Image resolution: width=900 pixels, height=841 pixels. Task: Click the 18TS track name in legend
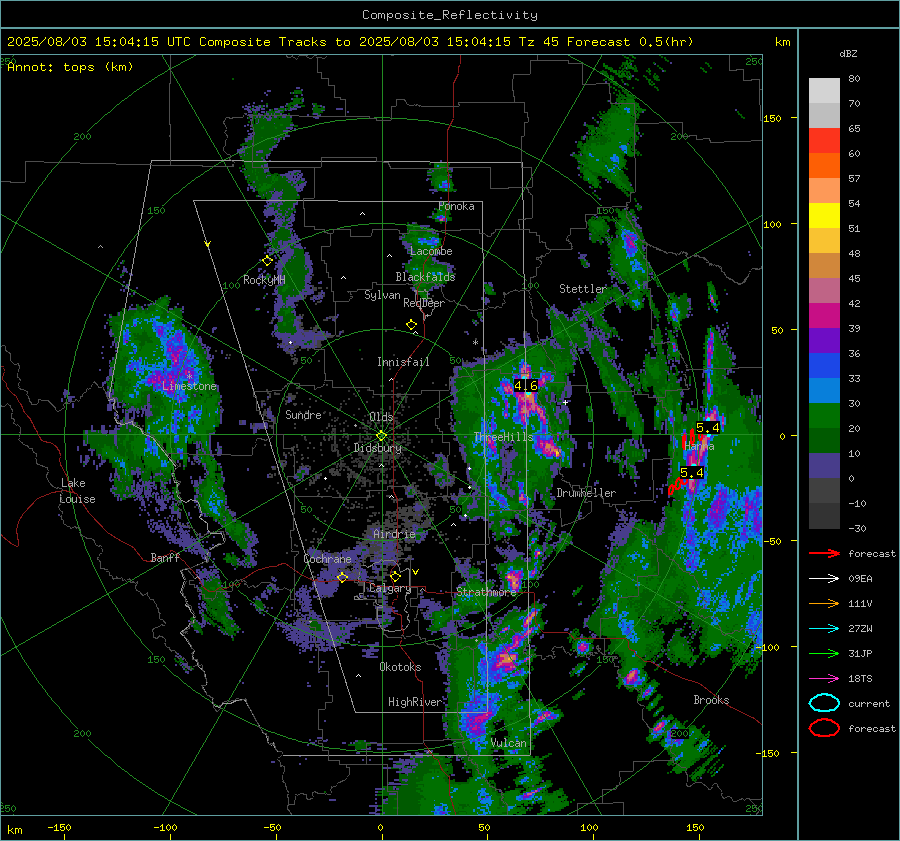click(860, 679)
